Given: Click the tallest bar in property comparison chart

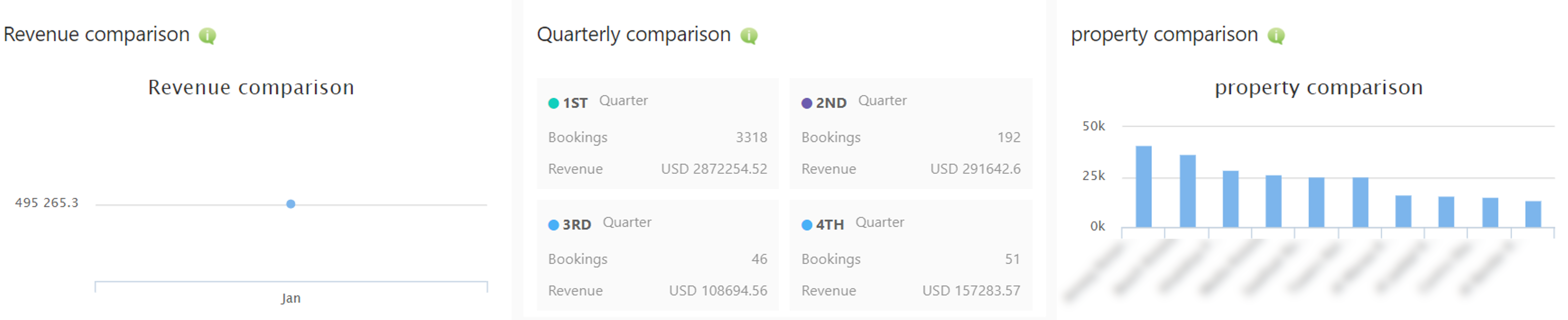Looking at the screenshot, I should (x=1143, y=186).
